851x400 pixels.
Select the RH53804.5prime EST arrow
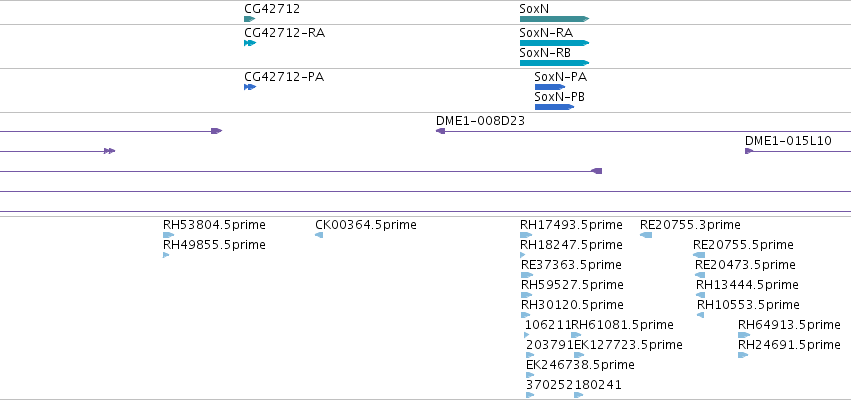click(168, 235)
